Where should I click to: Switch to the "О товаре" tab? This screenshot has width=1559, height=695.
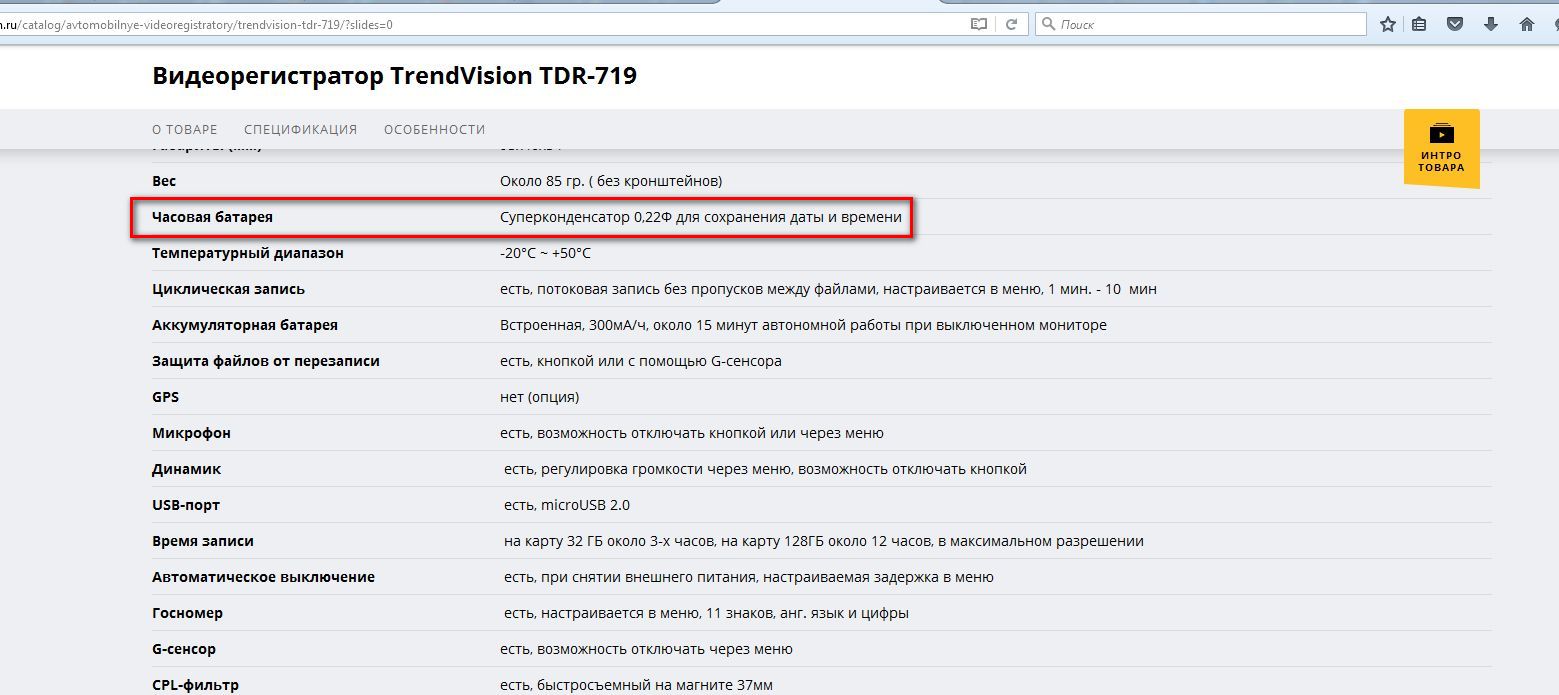click(184, 129)
